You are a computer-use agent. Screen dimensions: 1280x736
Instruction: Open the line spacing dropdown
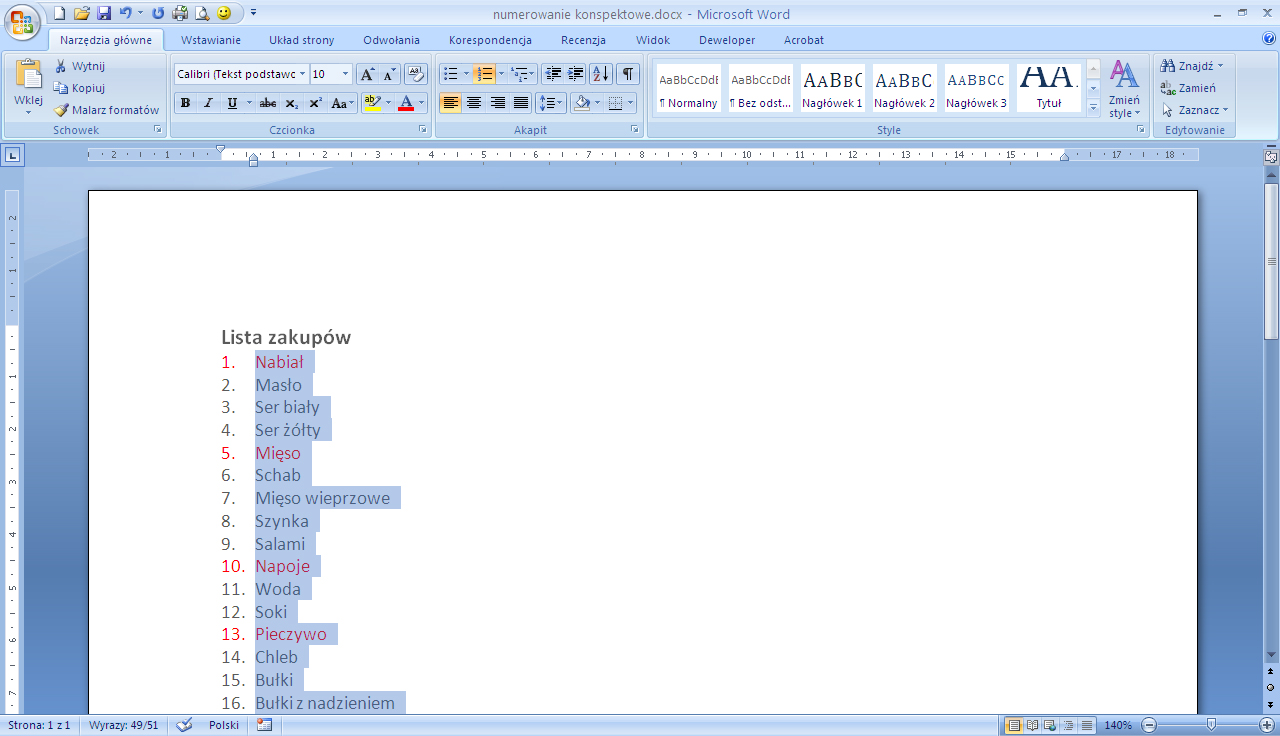[552, 103]
